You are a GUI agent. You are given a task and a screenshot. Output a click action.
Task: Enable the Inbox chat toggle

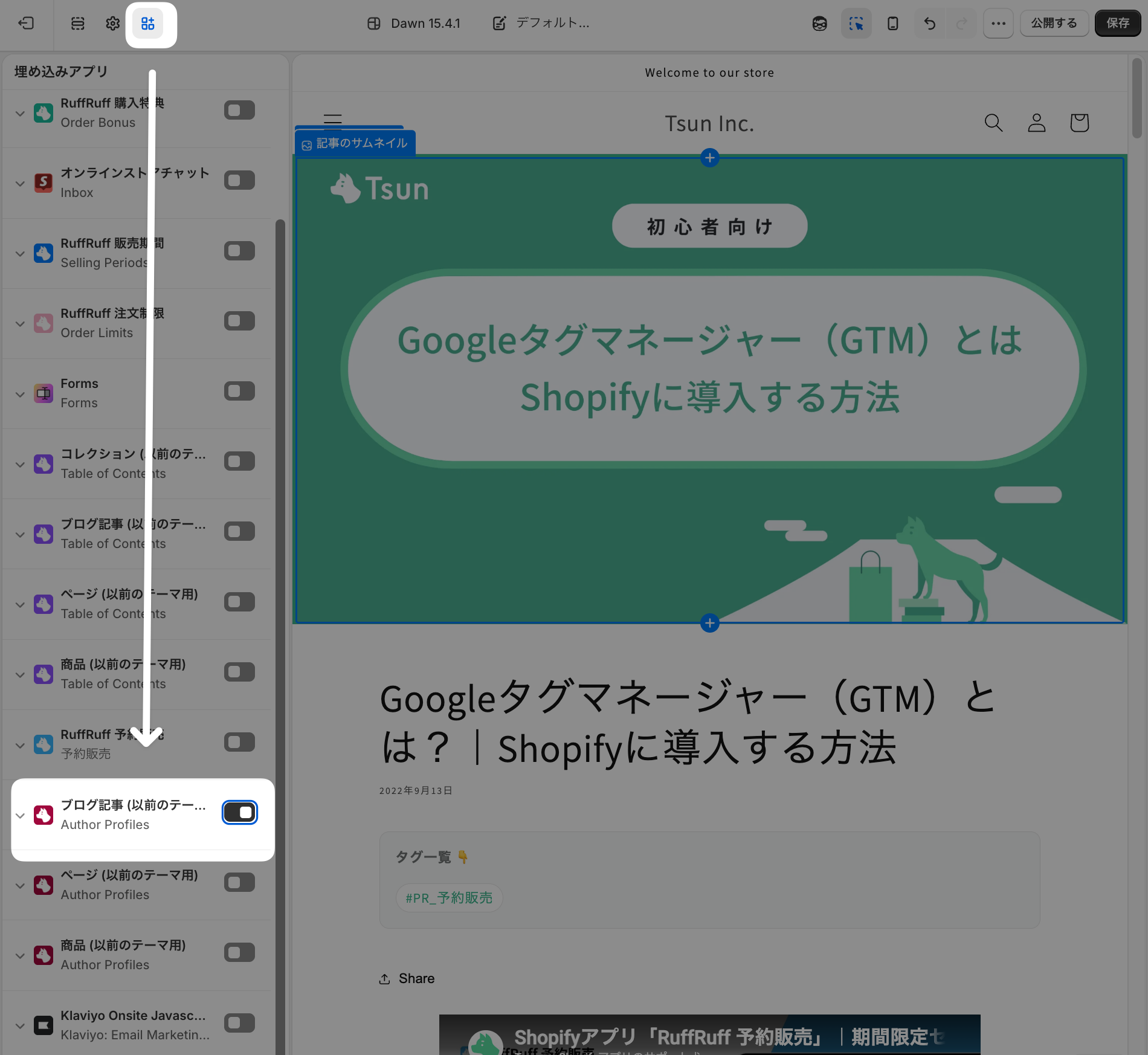pos(239,181)
